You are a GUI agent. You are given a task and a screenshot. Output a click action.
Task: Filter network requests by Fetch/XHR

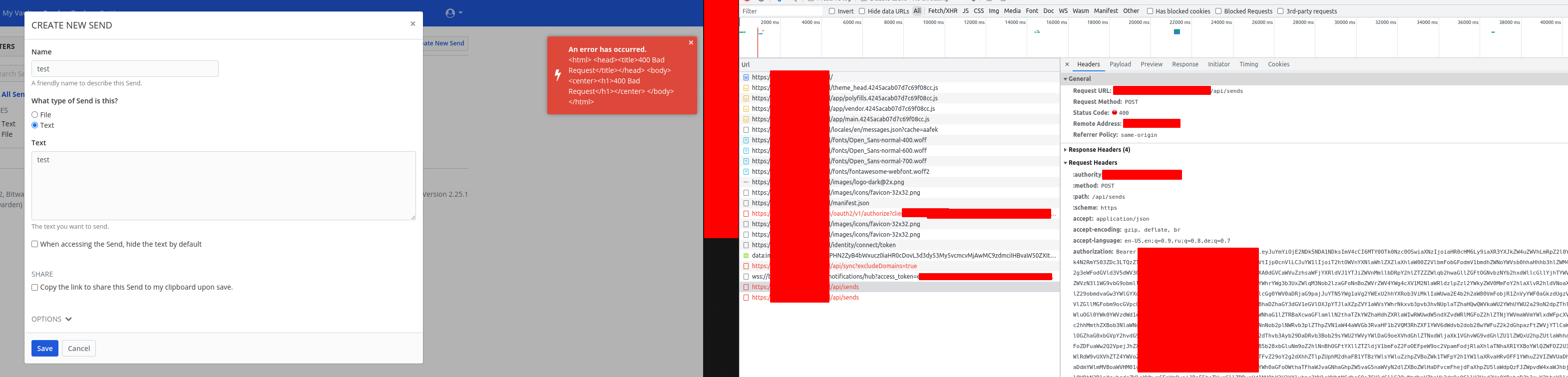tap(942, 11)
